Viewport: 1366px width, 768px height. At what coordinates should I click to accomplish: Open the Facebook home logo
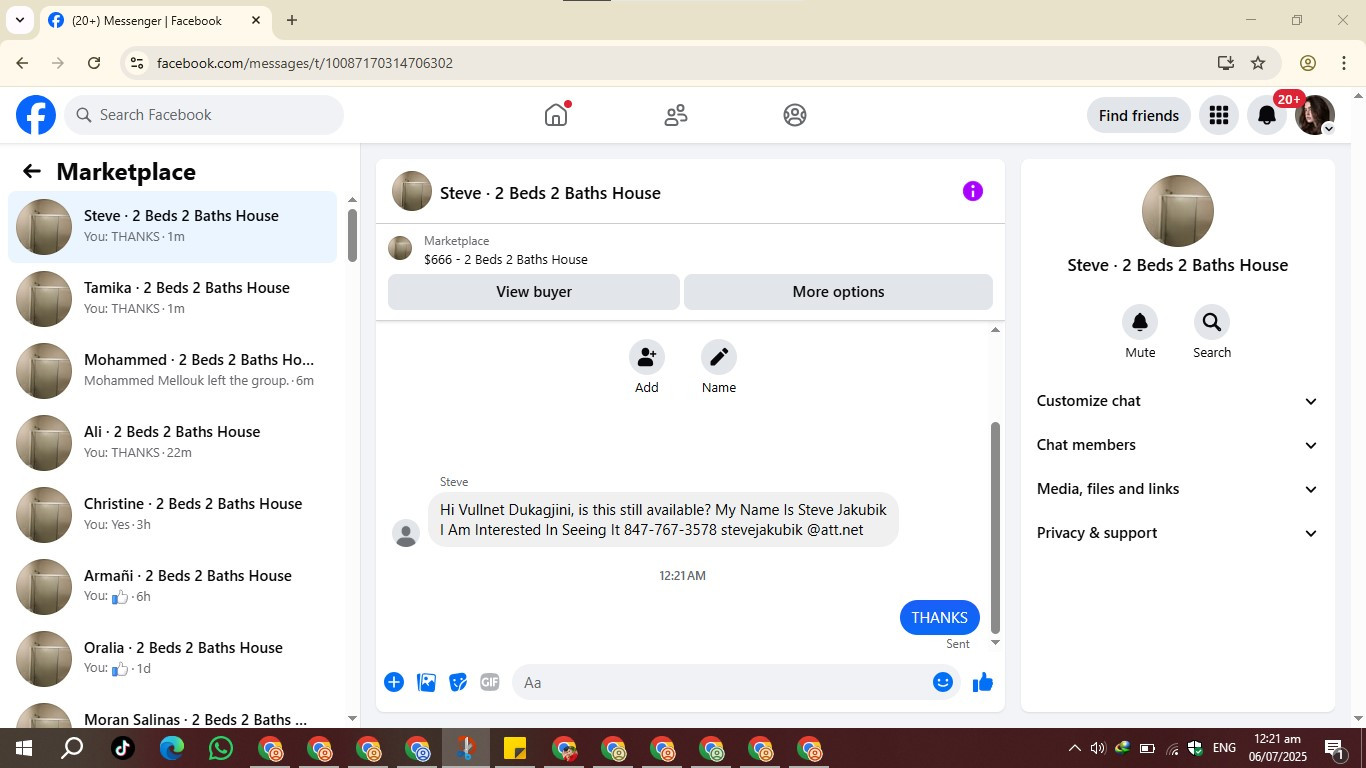(x=36, y=115)
